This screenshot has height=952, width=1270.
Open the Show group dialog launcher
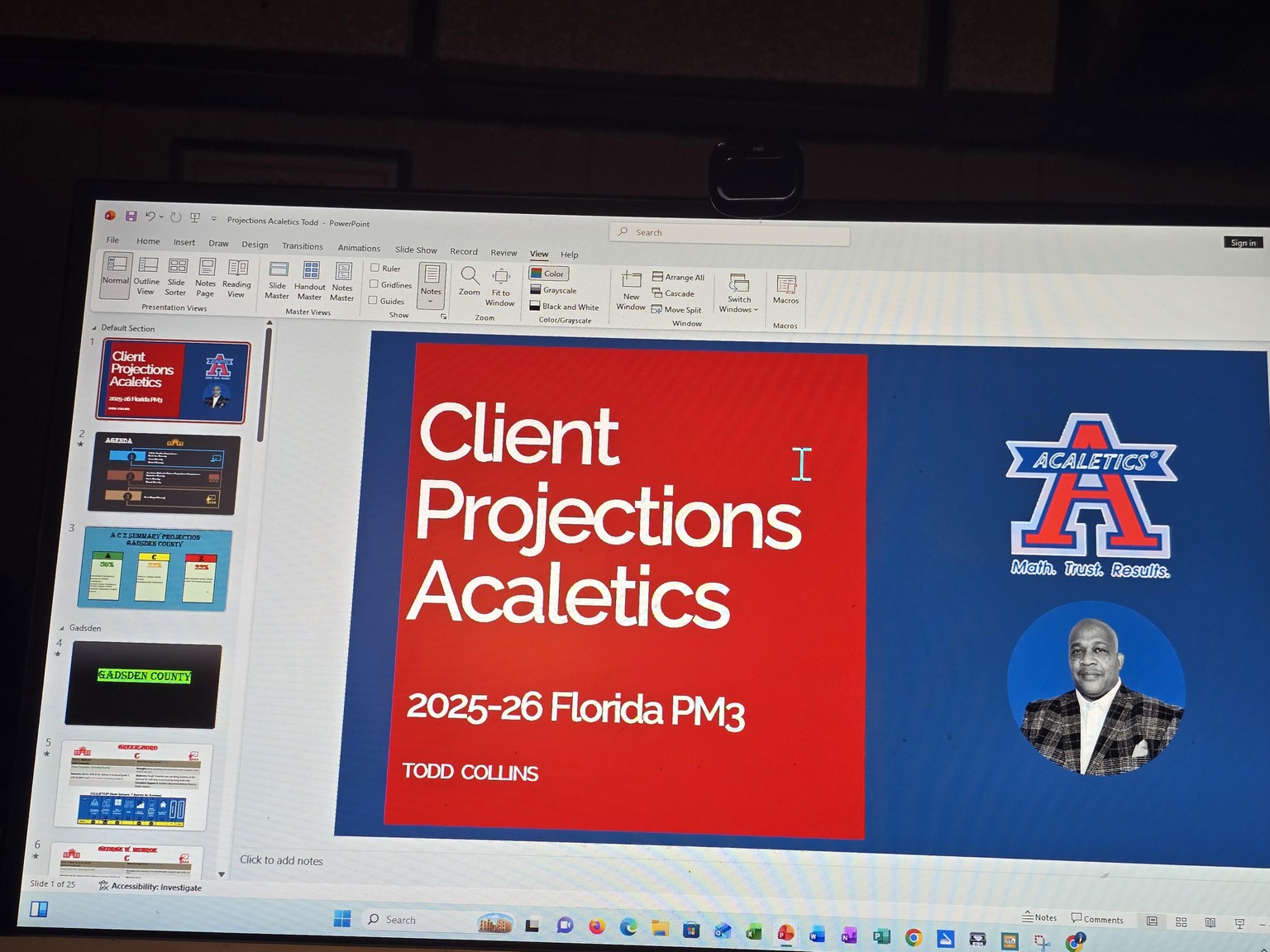[443, 317]
